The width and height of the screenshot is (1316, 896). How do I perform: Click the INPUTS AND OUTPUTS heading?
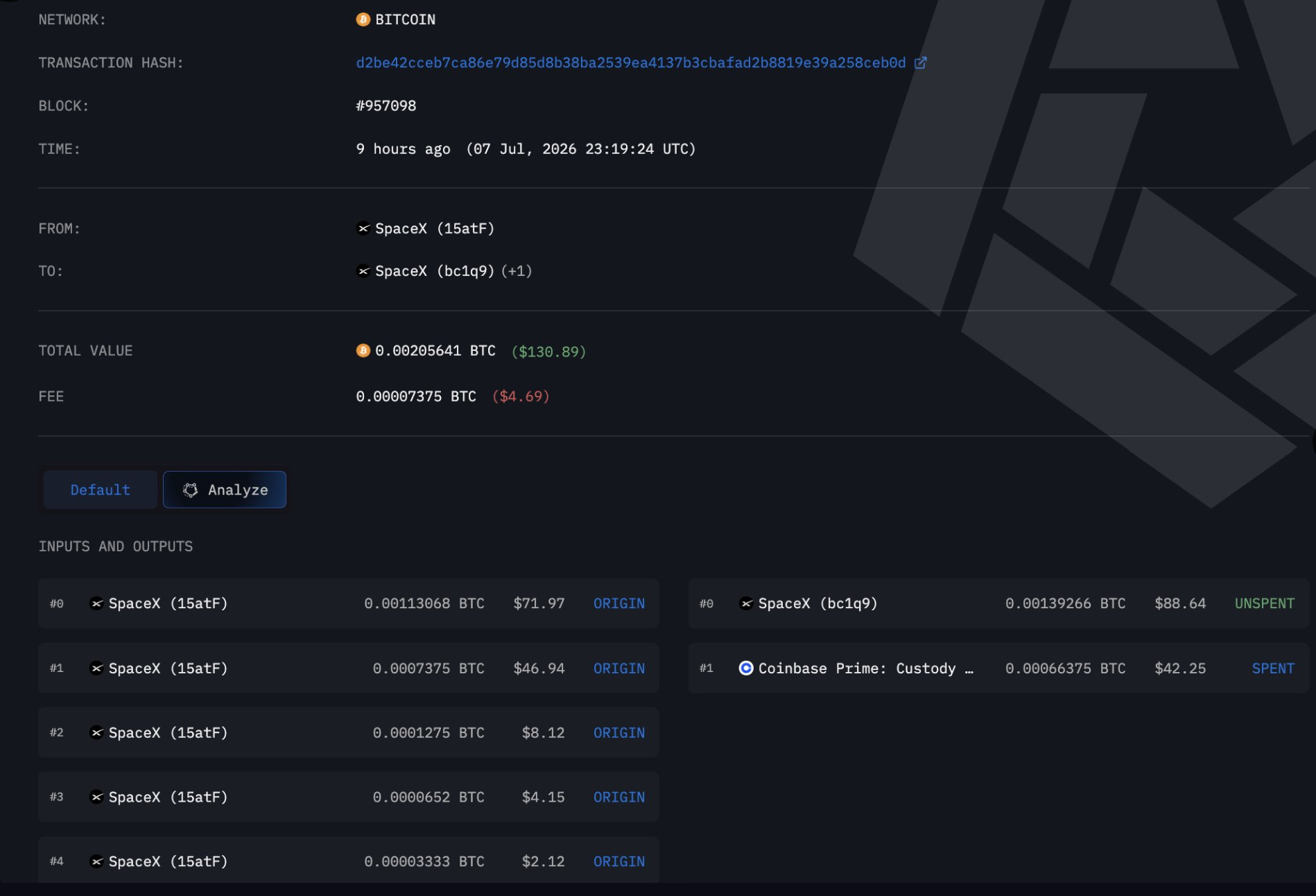(116, 546)
